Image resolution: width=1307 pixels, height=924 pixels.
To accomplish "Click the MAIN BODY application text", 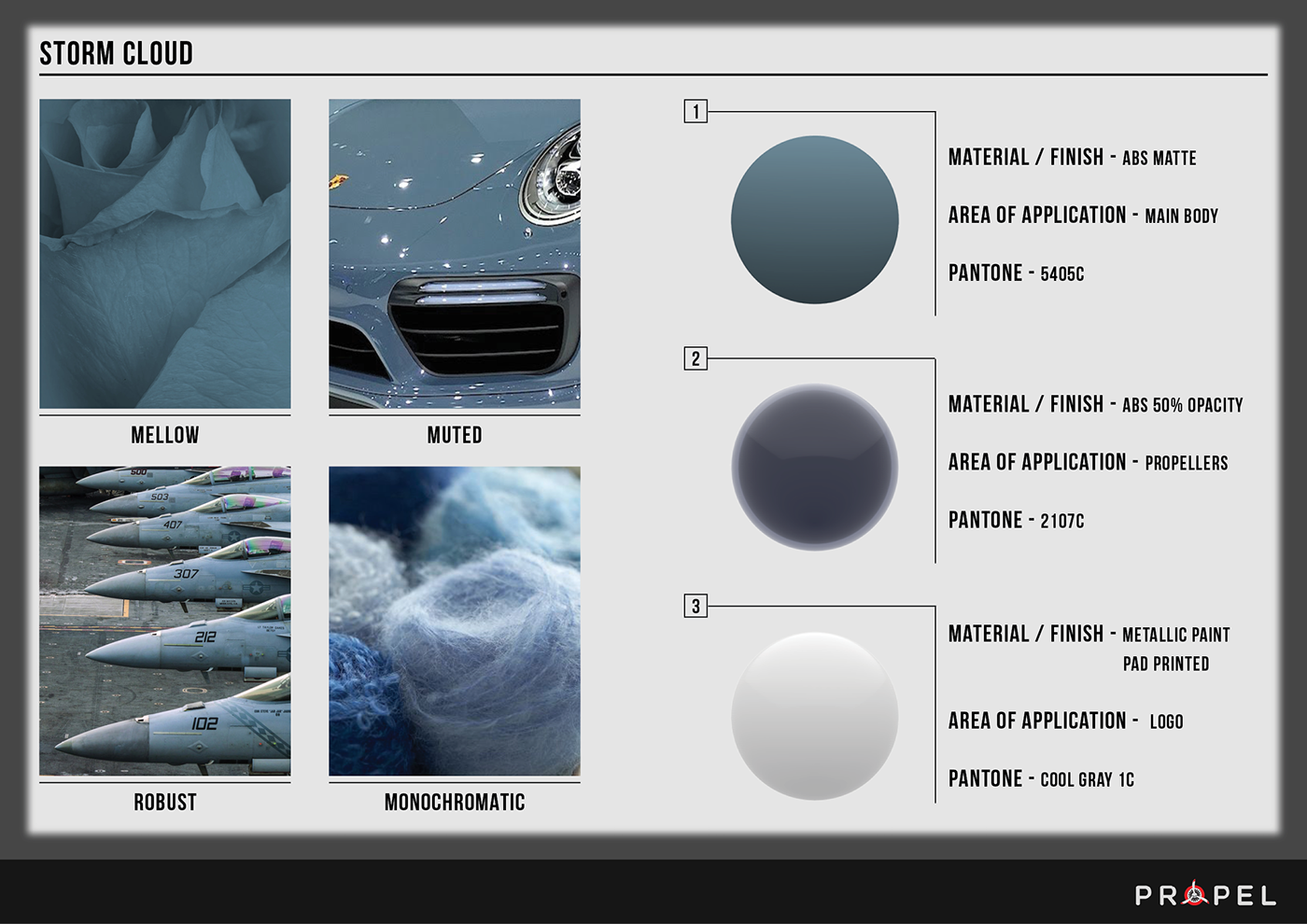I will click(x=1182, y=217).
